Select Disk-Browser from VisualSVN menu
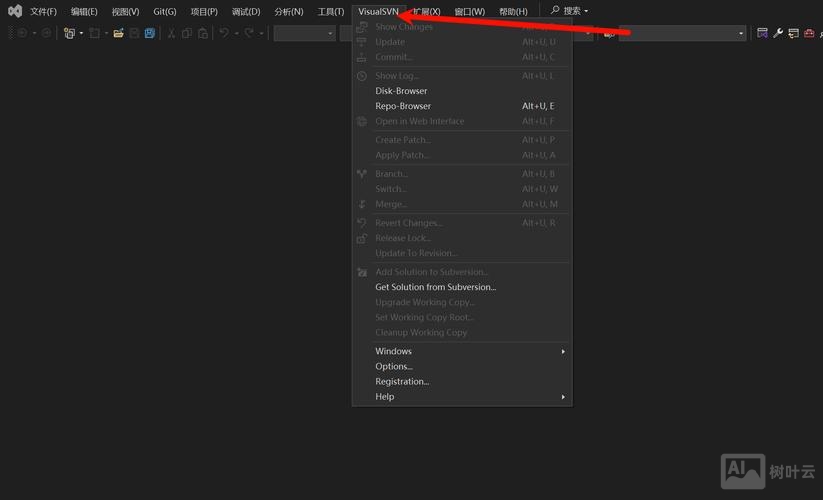This screenshot has width=823, height=500. [x=401, y=91]
